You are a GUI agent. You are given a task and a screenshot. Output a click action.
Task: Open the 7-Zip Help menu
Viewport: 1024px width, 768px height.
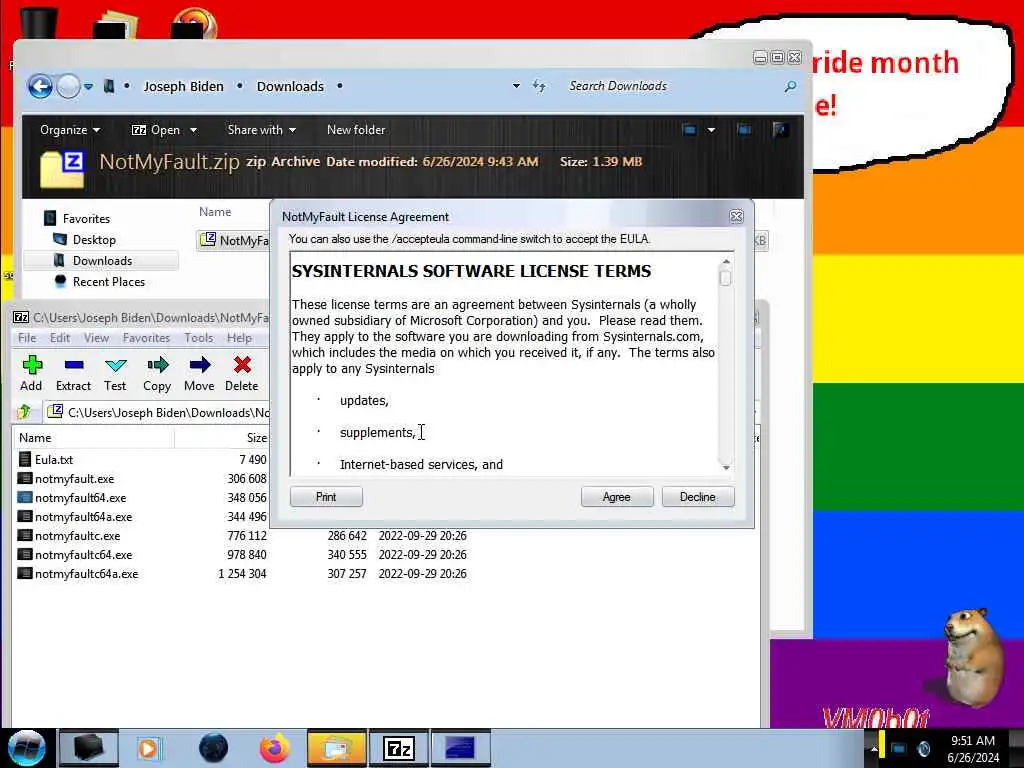tap(239, 338)
